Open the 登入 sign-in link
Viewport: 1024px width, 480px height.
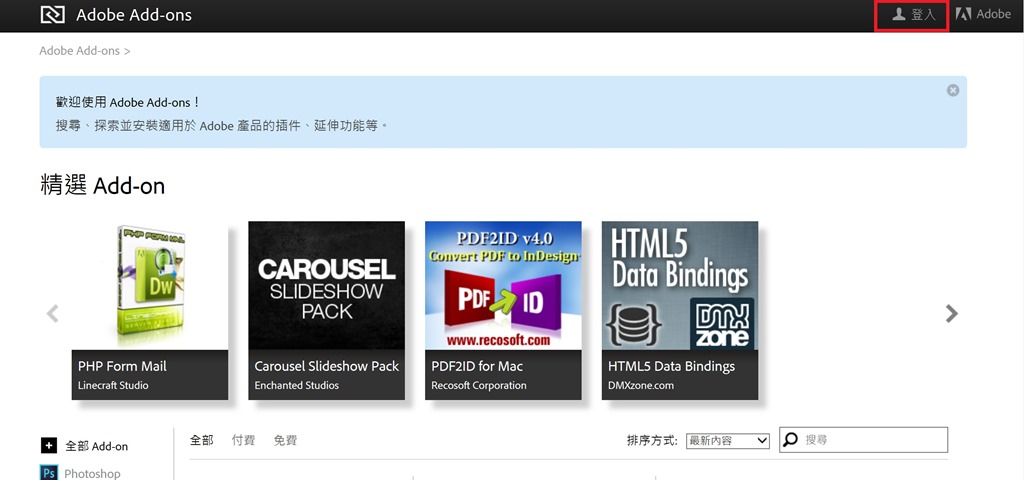[914, 14]
